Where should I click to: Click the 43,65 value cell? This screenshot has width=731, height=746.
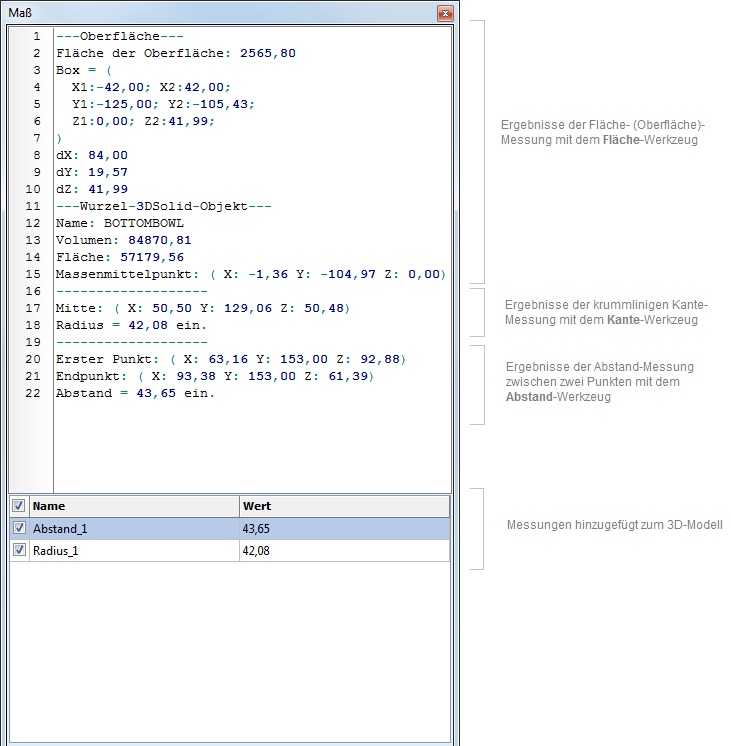[258, 528]
